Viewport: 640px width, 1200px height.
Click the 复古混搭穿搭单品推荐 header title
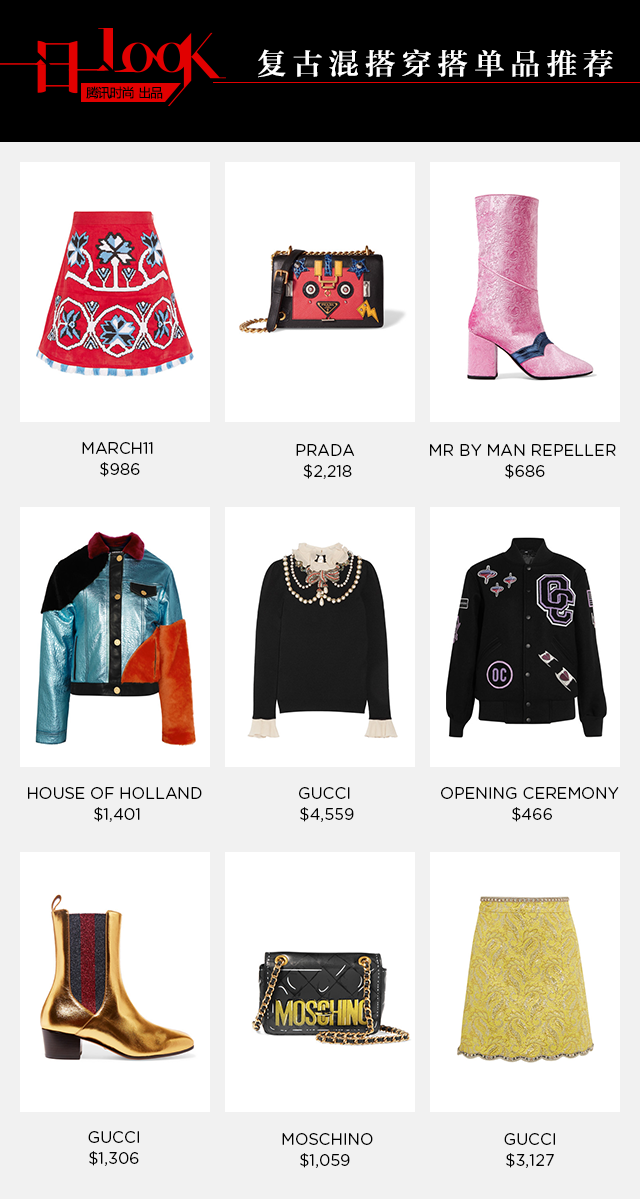coord(435,64)
